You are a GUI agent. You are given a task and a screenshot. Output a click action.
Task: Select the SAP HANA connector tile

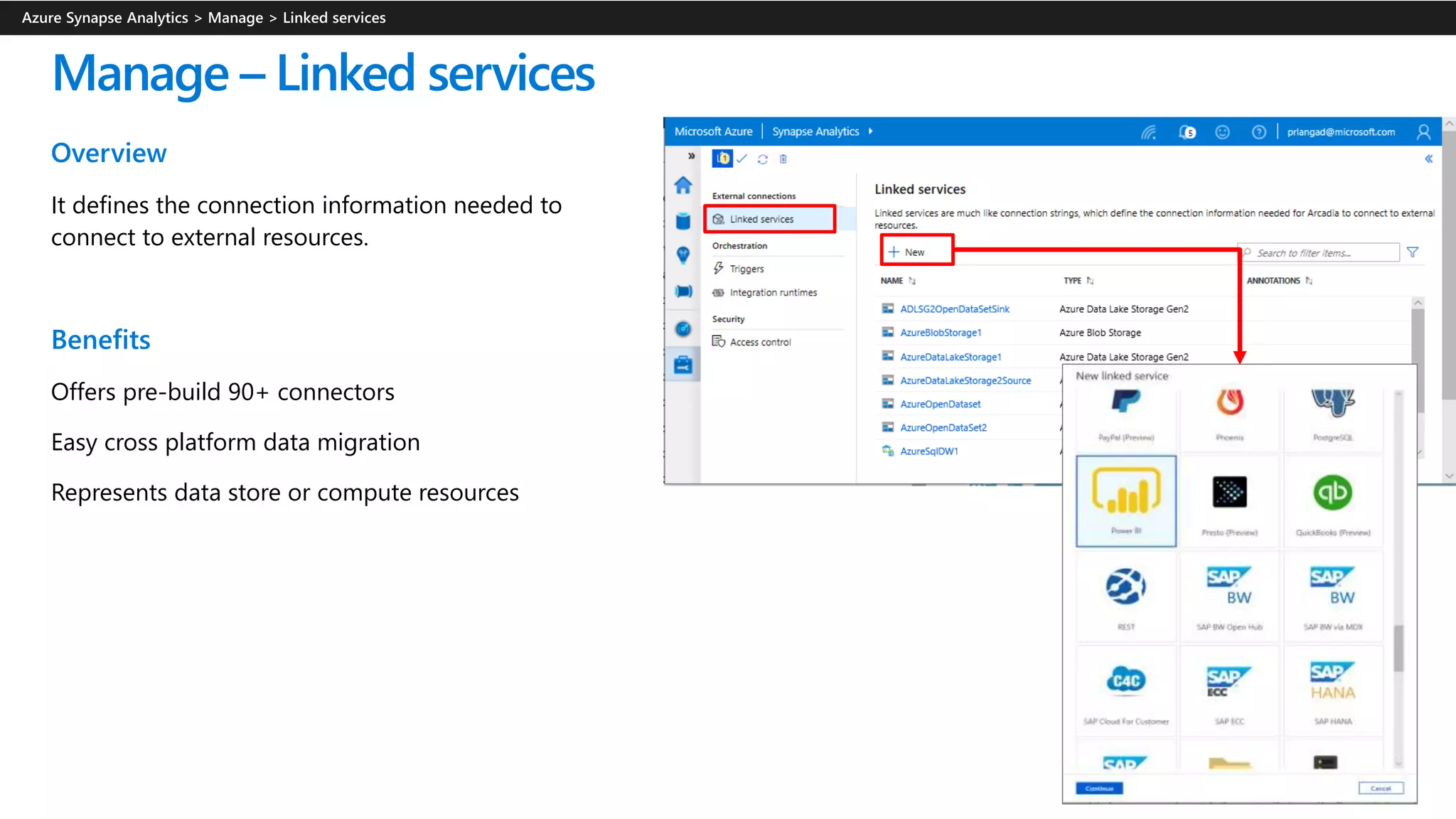click(x=1333, y=690)
